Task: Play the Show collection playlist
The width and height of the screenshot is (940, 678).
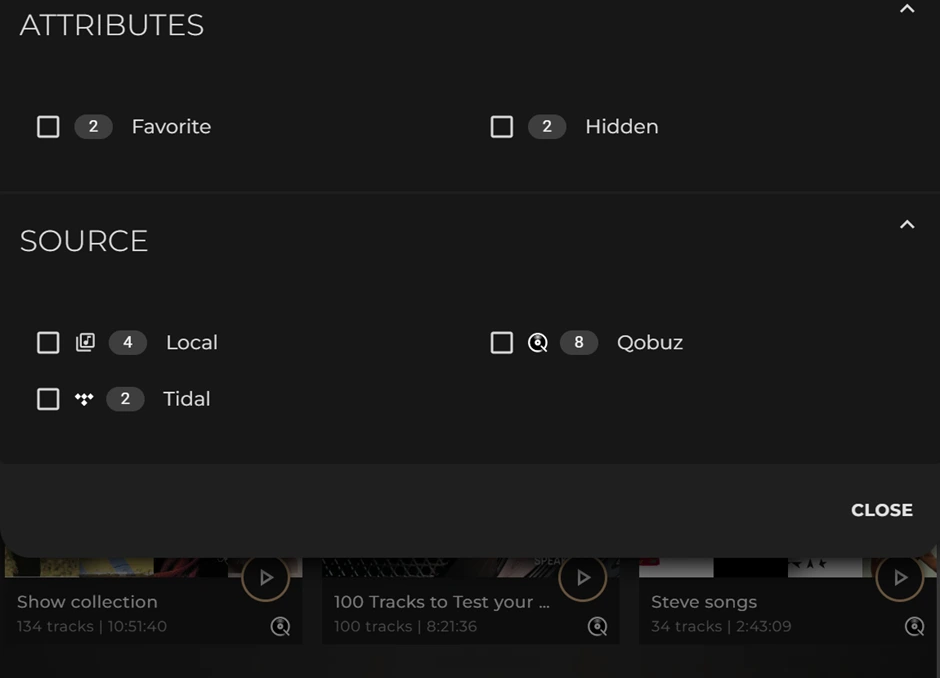Action: [266, 577]
